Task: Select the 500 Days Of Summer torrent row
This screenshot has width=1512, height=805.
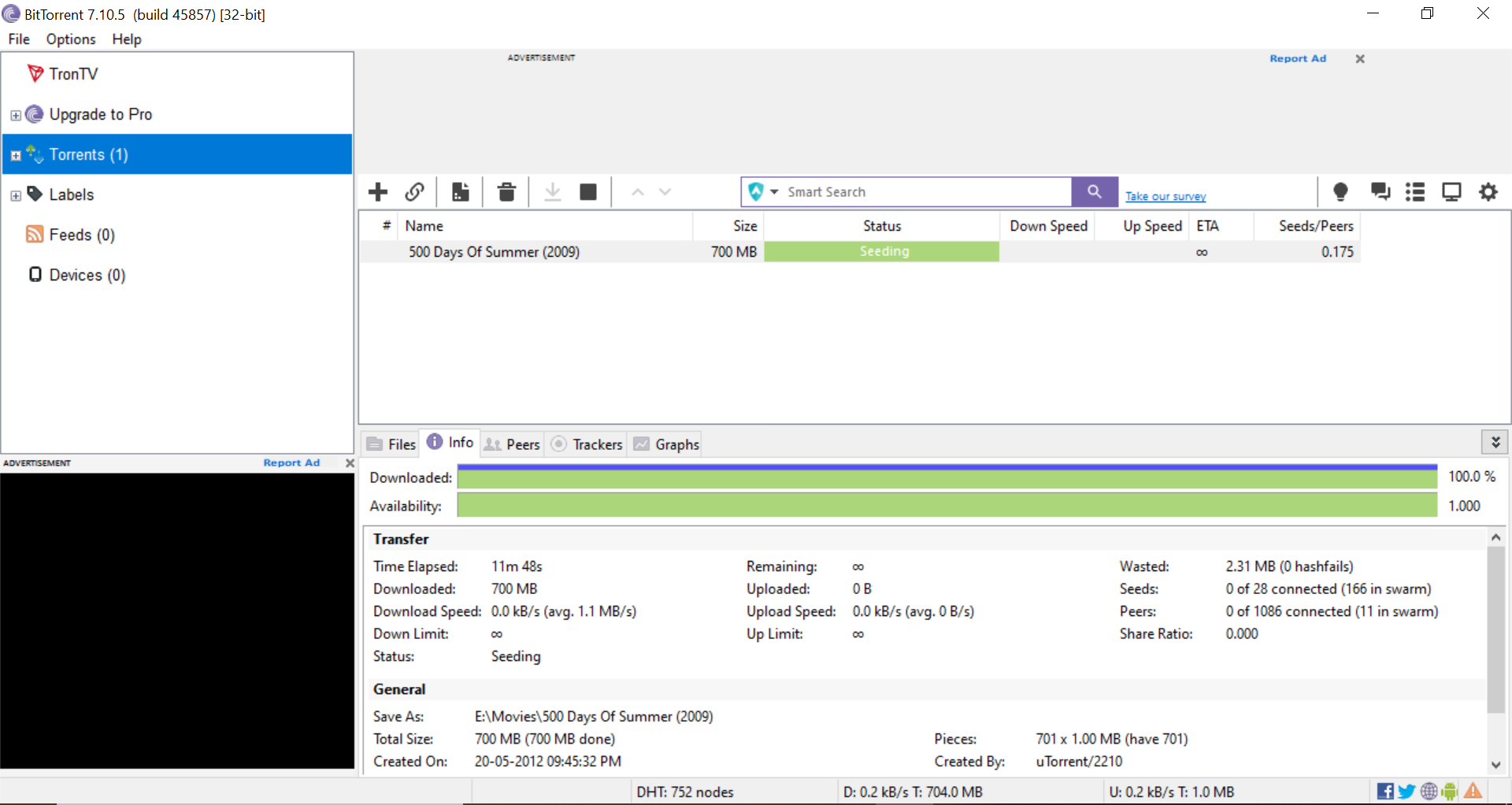Action: pyautogui.click(x=860, y=252)
